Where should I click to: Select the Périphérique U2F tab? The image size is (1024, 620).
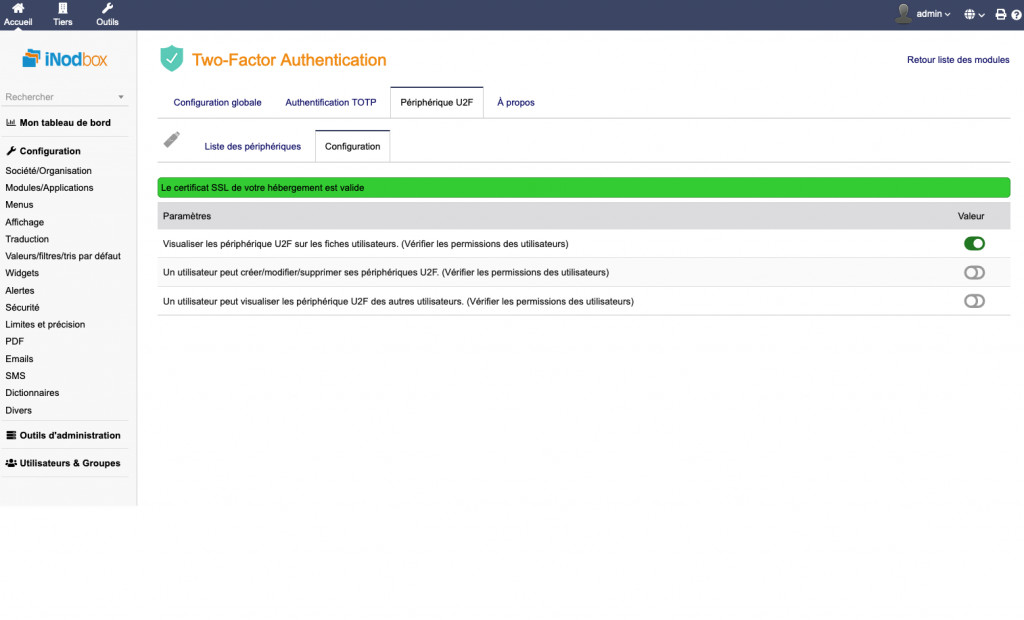point(436,103)
